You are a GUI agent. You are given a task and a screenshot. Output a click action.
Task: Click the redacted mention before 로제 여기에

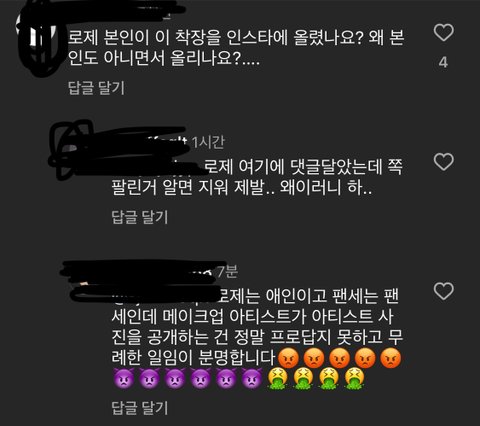pos(157,167)
